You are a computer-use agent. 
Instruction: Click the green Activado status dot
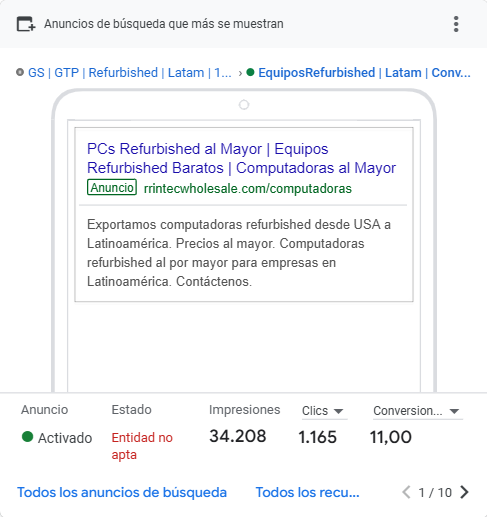point(27,436)
